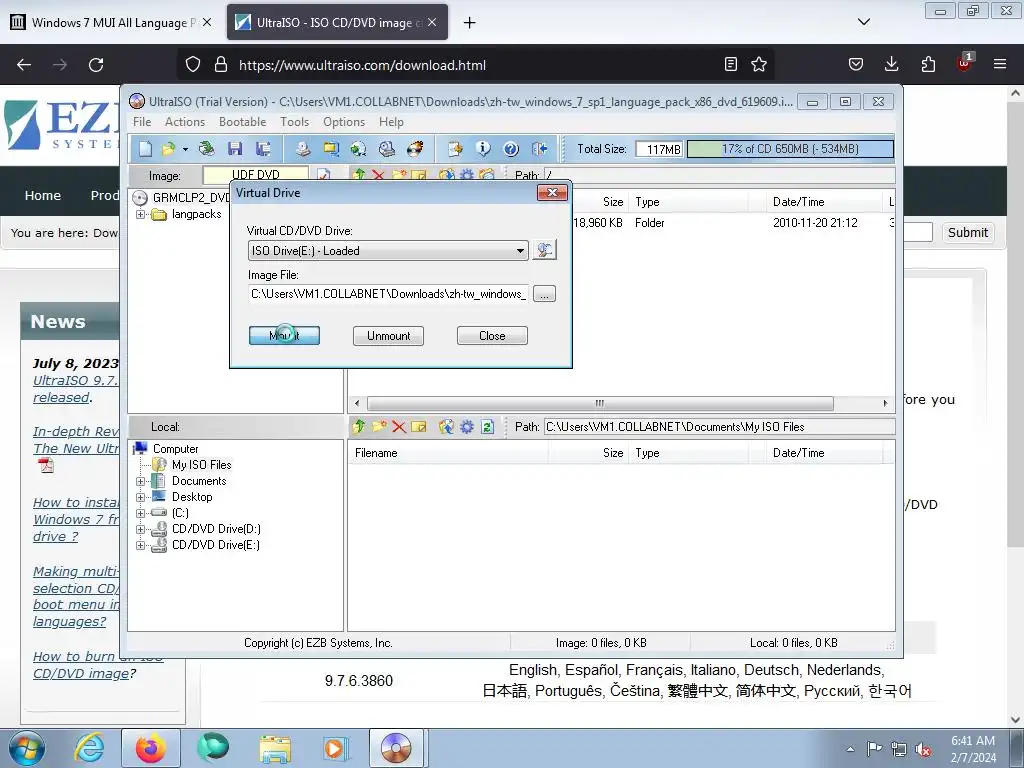Click the muted volume tray icon

coord(923,749)
